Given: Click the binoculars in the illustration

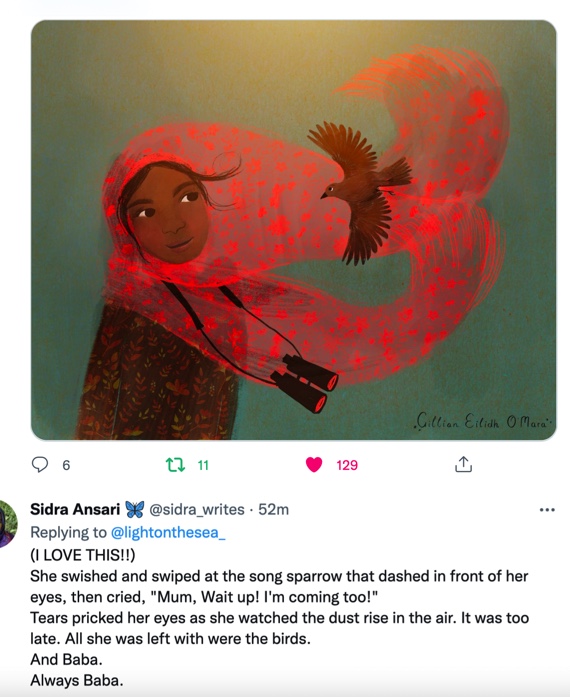Looking at the screenshot, I should click(x=305, y=382).
